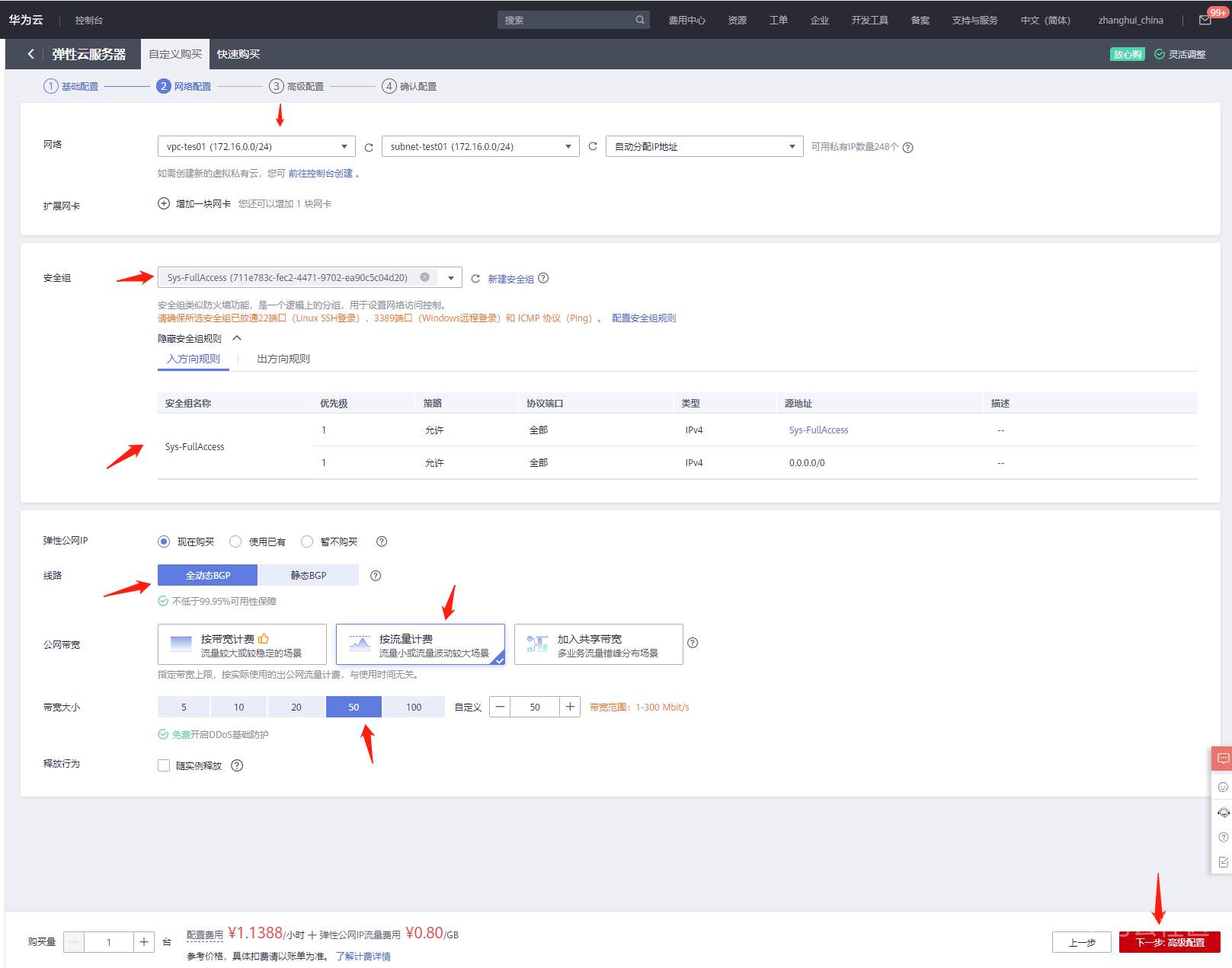Open the VPC dropdown vpc-tes01
This screenshot has width=1232, height=968.
(x=257, y=146)
